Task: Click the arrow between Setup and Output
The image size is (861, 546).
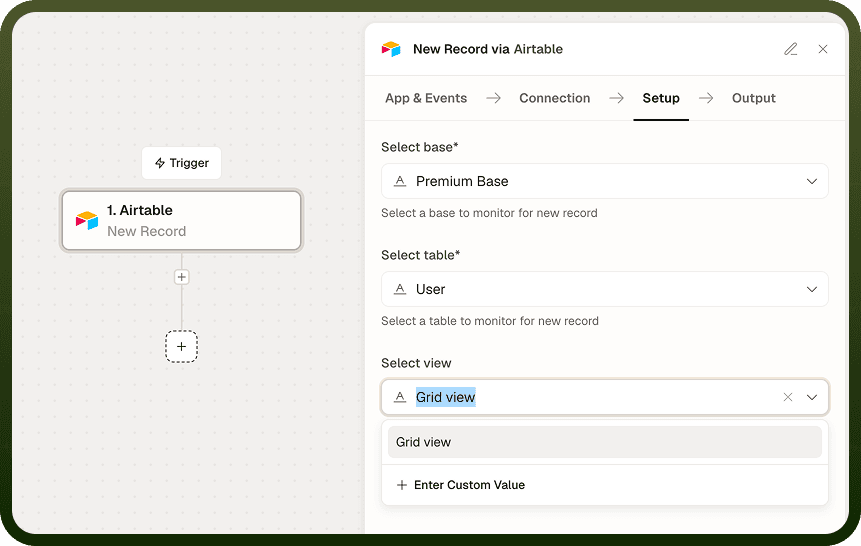Action: click(706, 98)
